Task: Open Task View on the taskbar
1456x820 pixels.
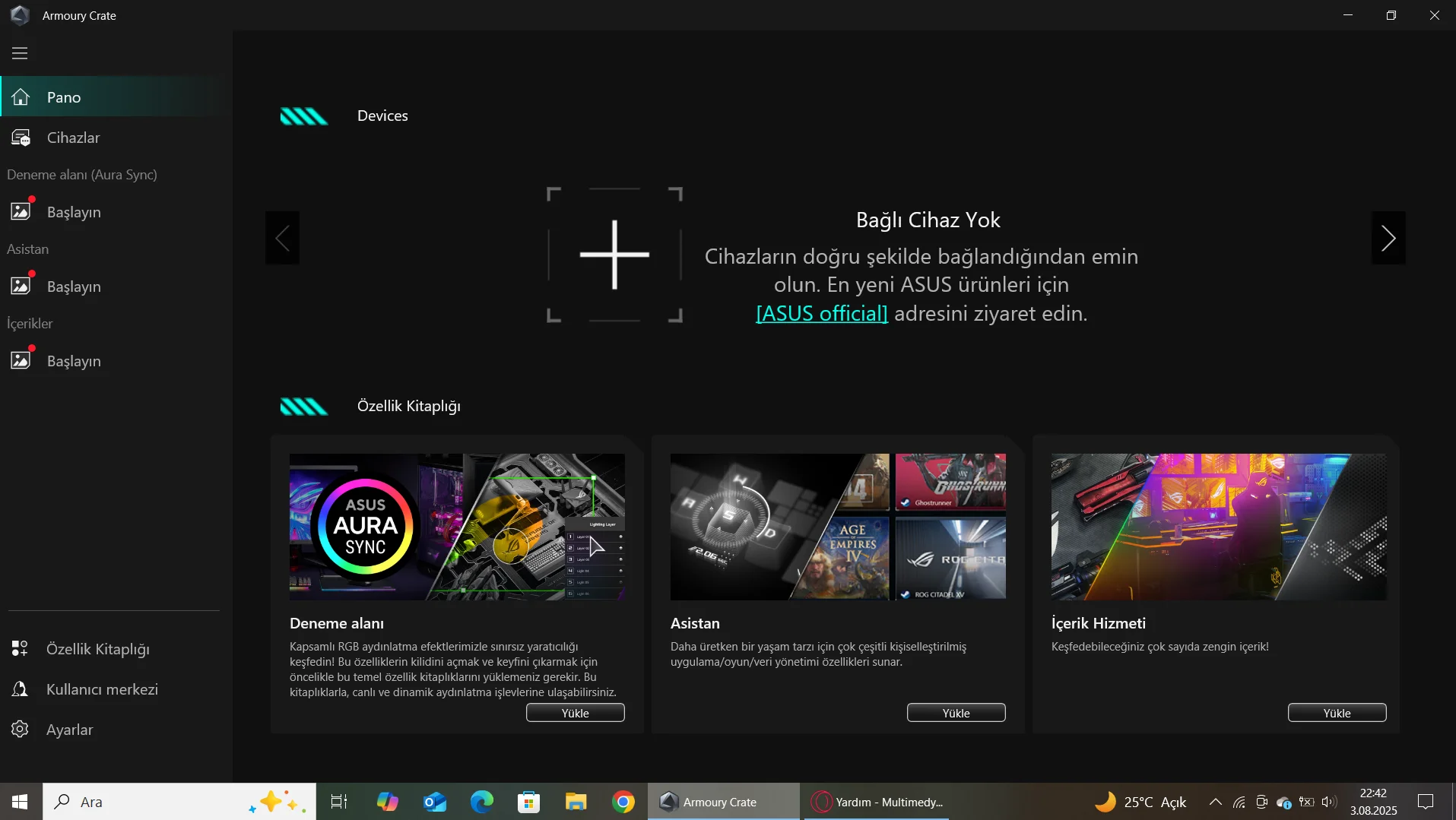Action: pyautogui.click(x=339, y=802)
